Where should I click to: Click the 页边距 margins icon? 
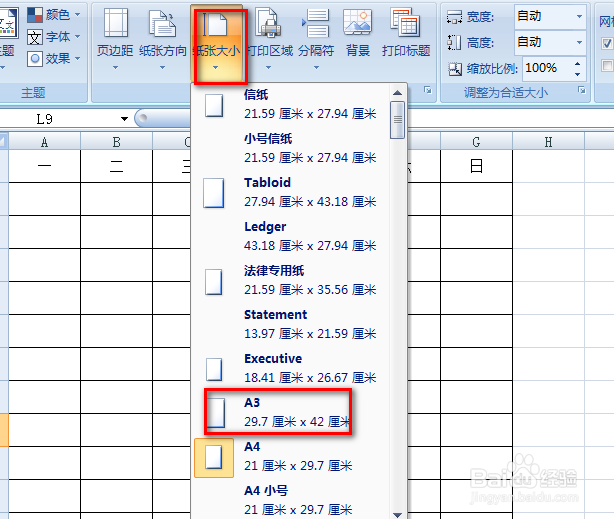pos(116,23)
